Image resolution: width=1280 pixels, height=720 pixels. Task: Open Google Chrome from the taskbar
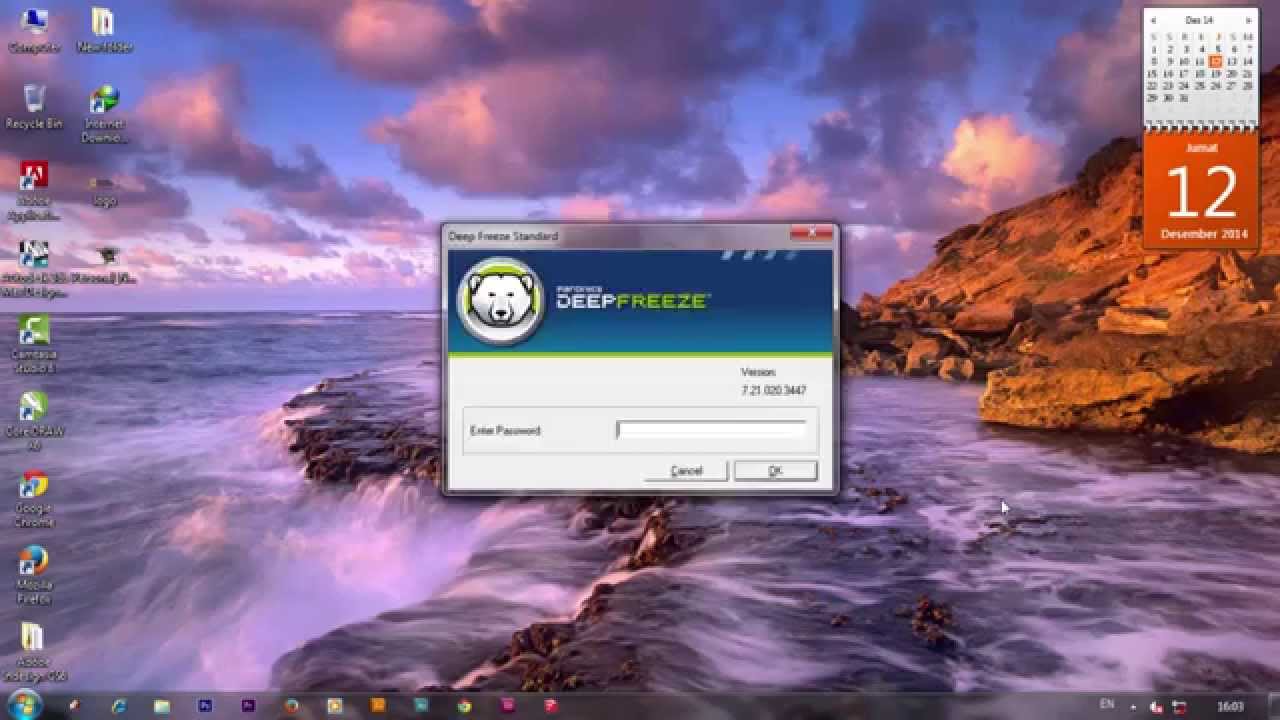[x=464, y=706]
